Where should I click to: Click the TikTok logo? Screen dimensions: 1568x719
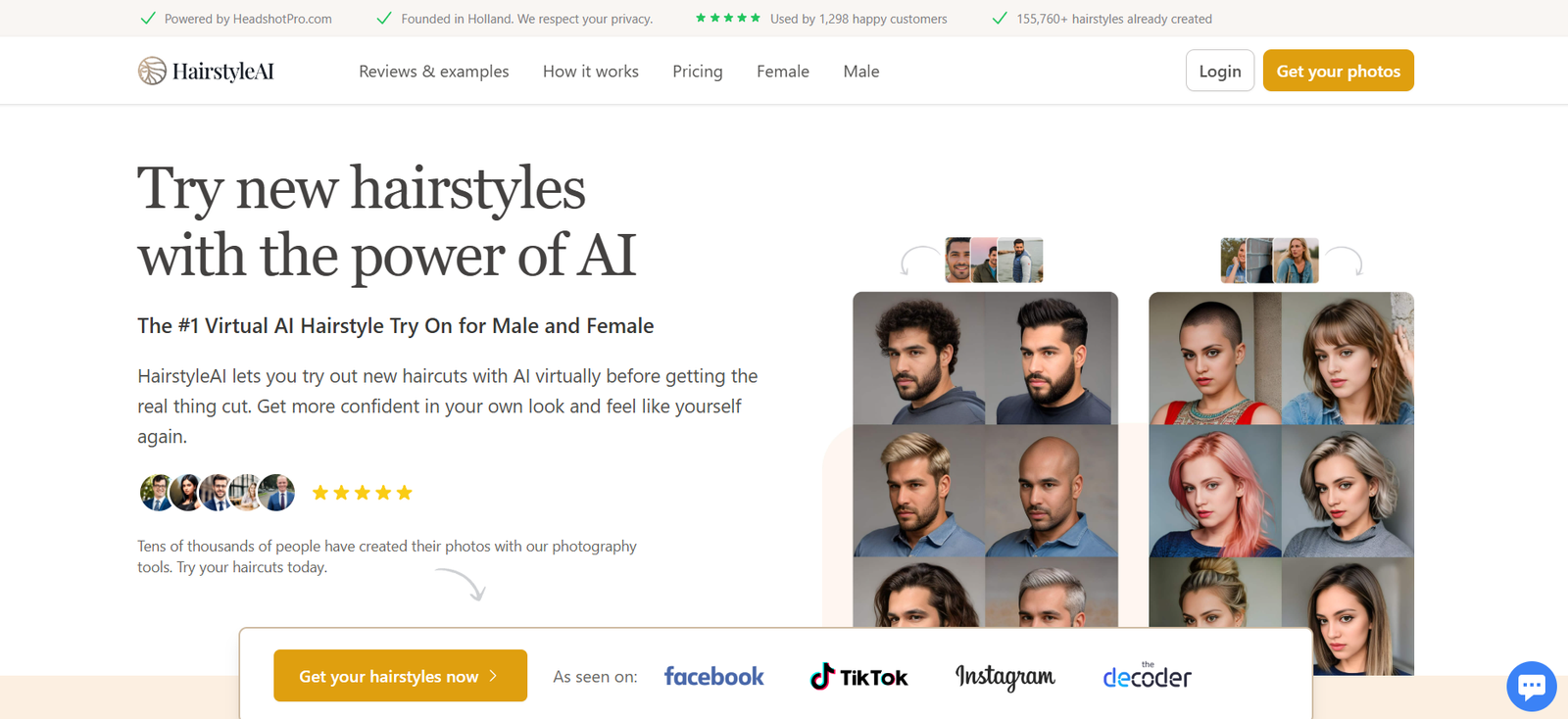pos(858,677)
